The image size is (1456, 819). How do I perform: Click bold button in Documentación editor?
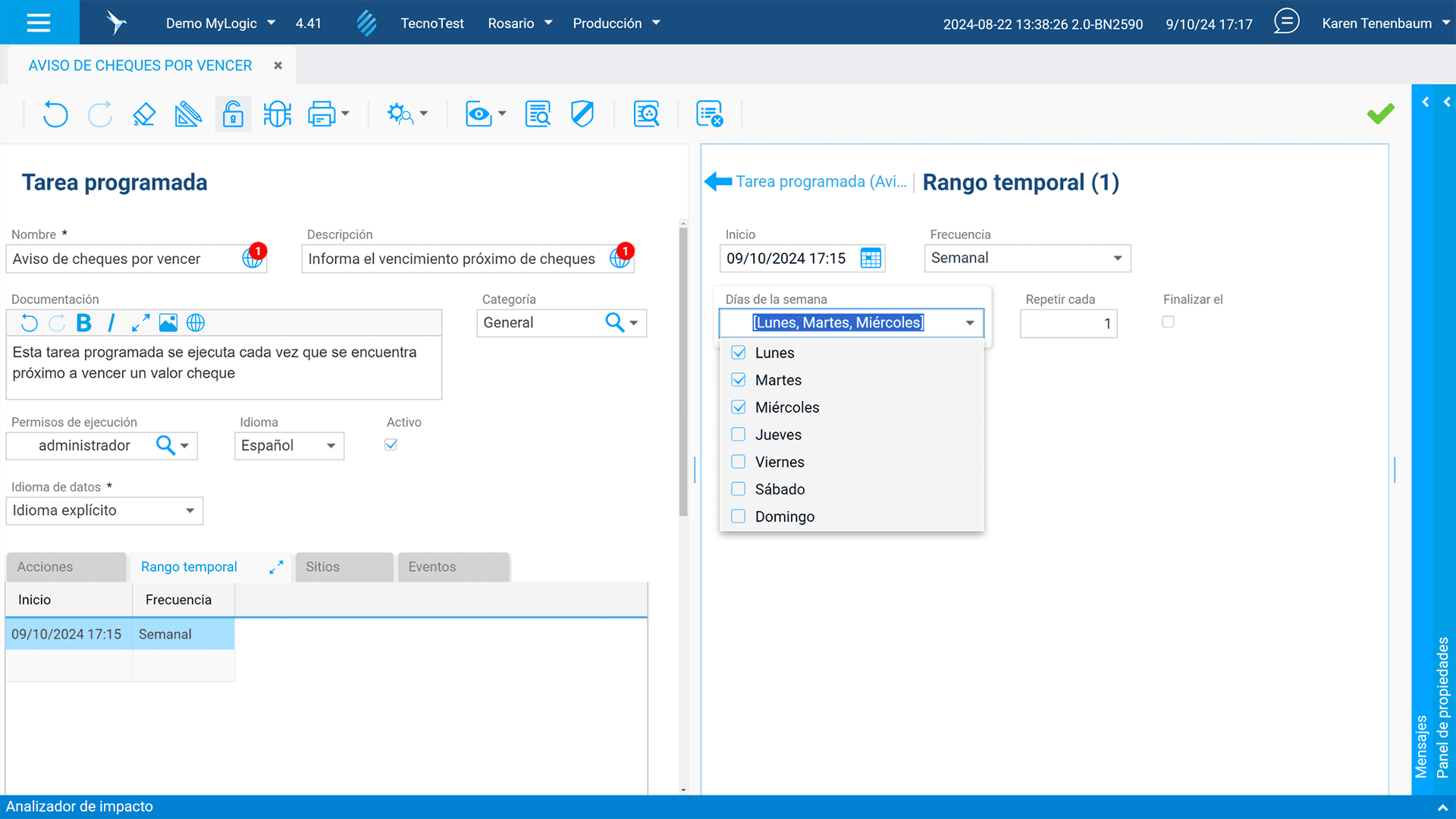[84, 323]
